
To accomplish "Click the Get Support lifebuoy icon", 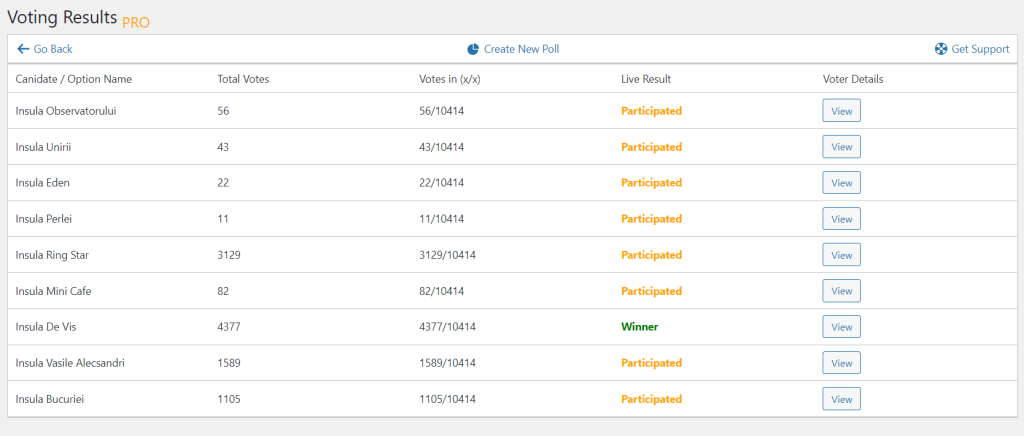I will click(x=941, y=49).
